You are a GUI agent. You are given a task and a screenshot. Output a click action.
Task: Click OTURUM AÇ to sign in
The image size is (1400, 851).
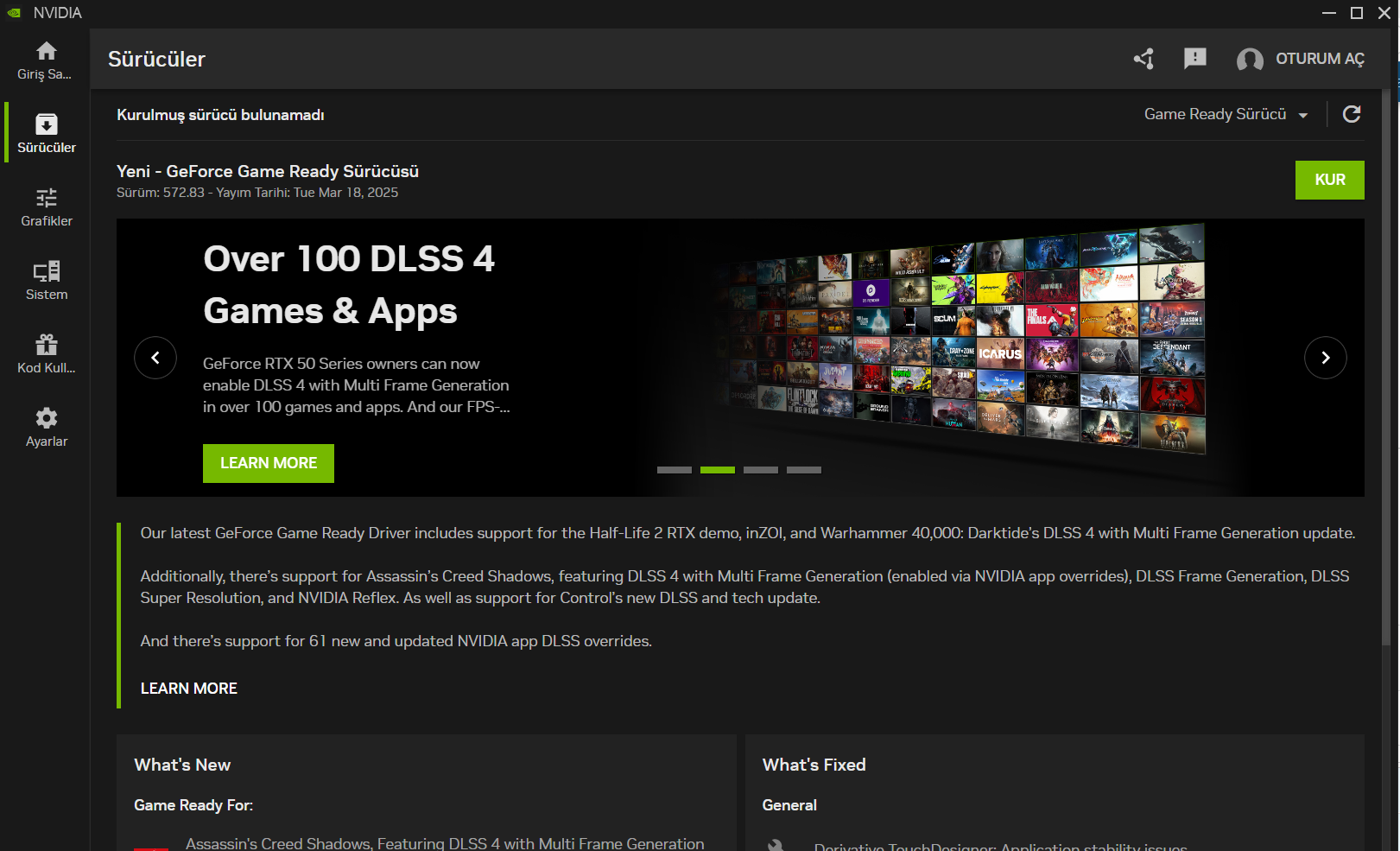point(1320,59)
